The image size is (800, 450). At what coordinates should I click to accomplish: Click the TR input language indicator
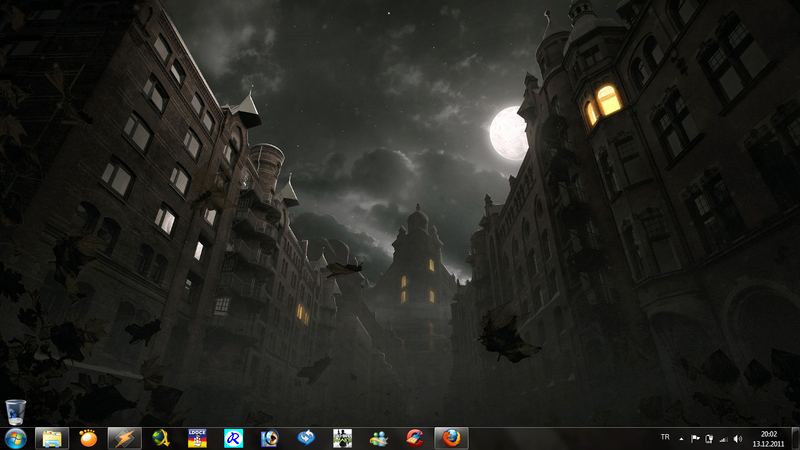[x=665, y=438]
